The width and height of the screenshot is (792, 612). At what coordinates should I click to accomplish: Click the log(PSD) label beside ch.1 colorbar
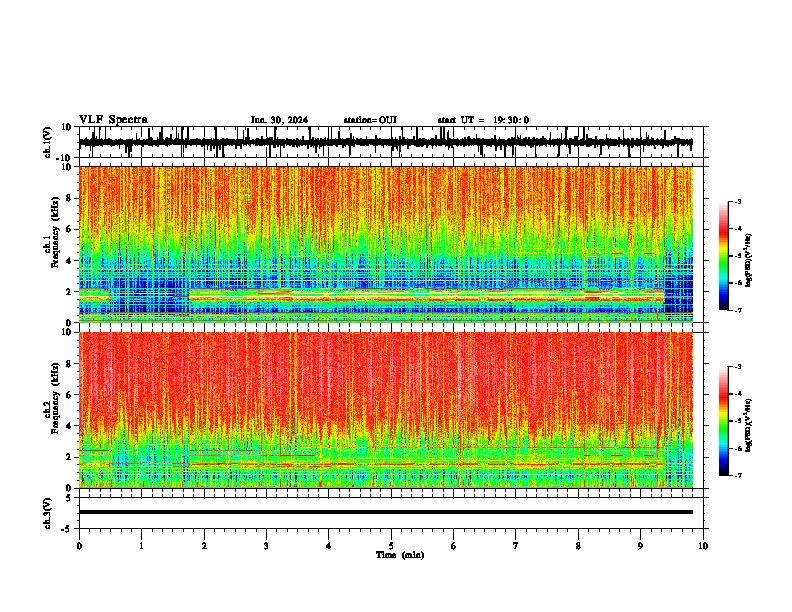click(749, 260)
